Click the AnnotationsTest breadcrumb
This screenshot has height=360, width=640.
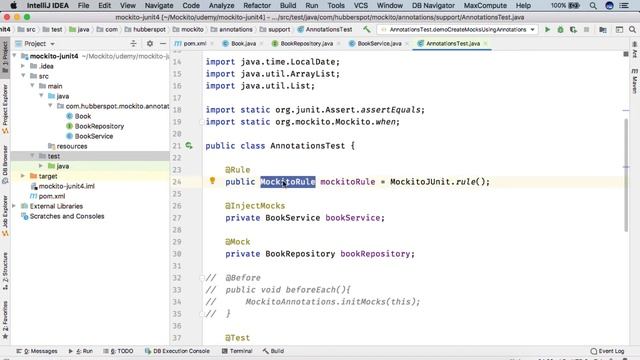[325, 29]
